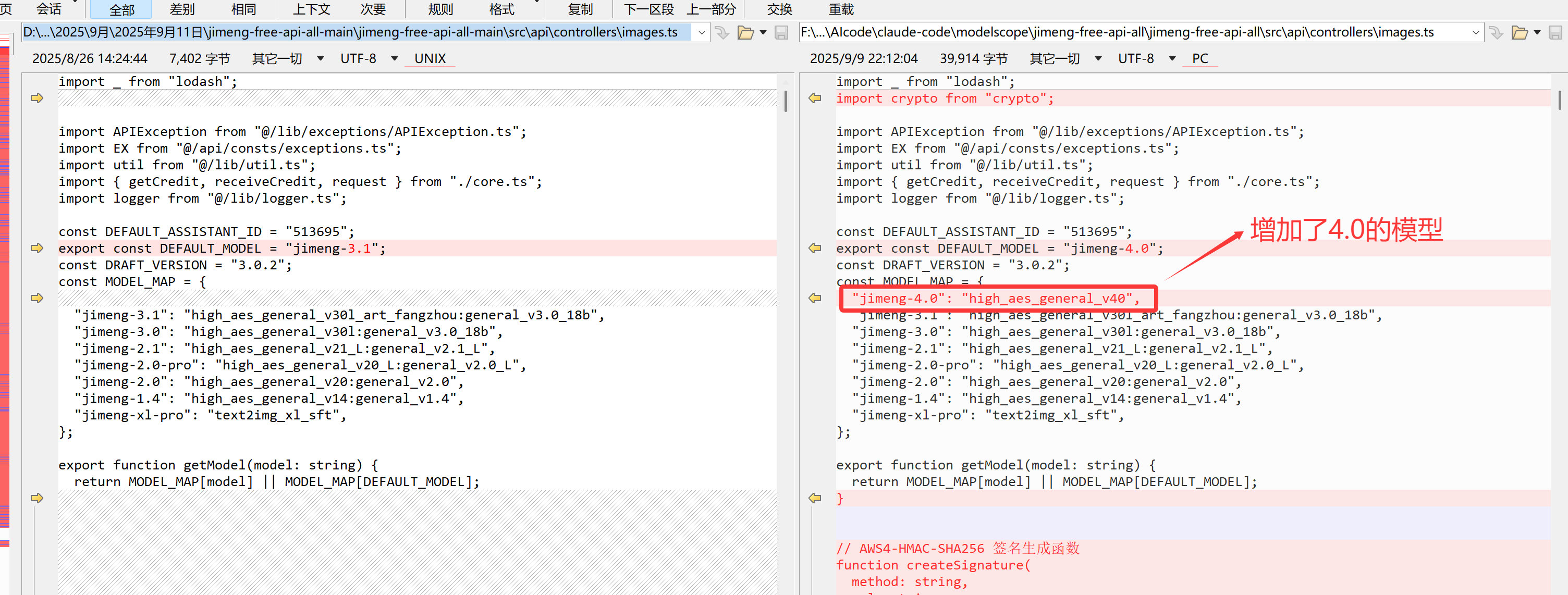Open the 会话 session menu
Screen dimensions: 1568x595
click(48, 9)
